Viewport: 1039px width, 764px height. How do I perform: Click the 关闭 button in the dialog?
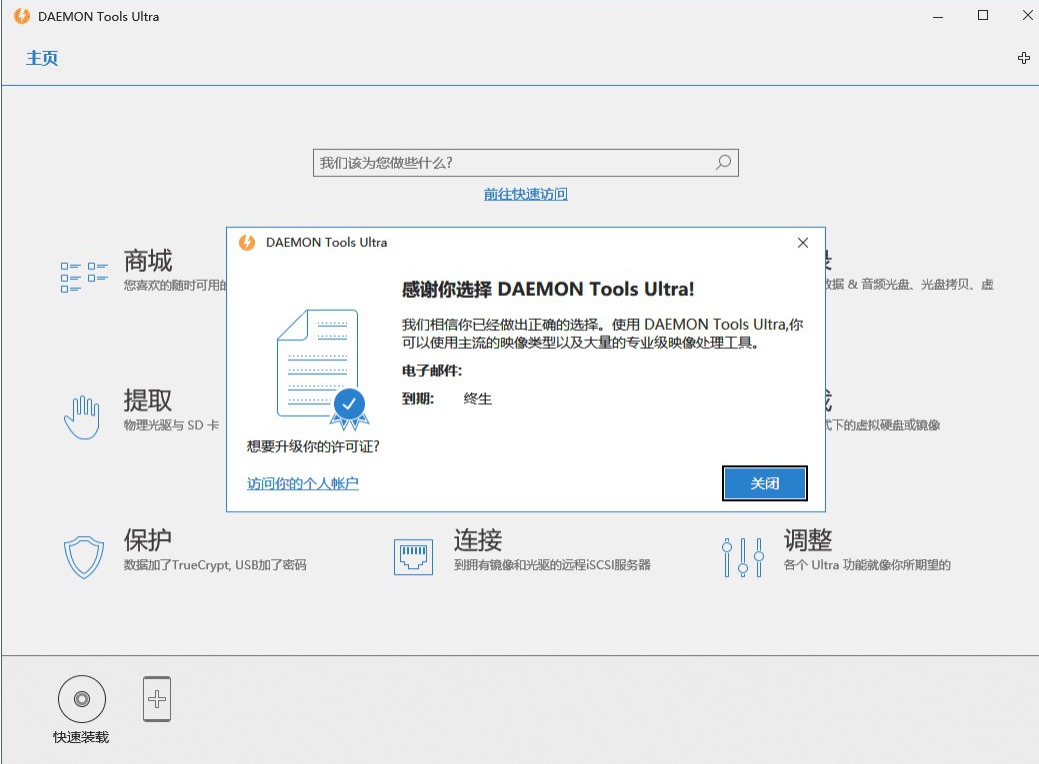click(765, 483)
